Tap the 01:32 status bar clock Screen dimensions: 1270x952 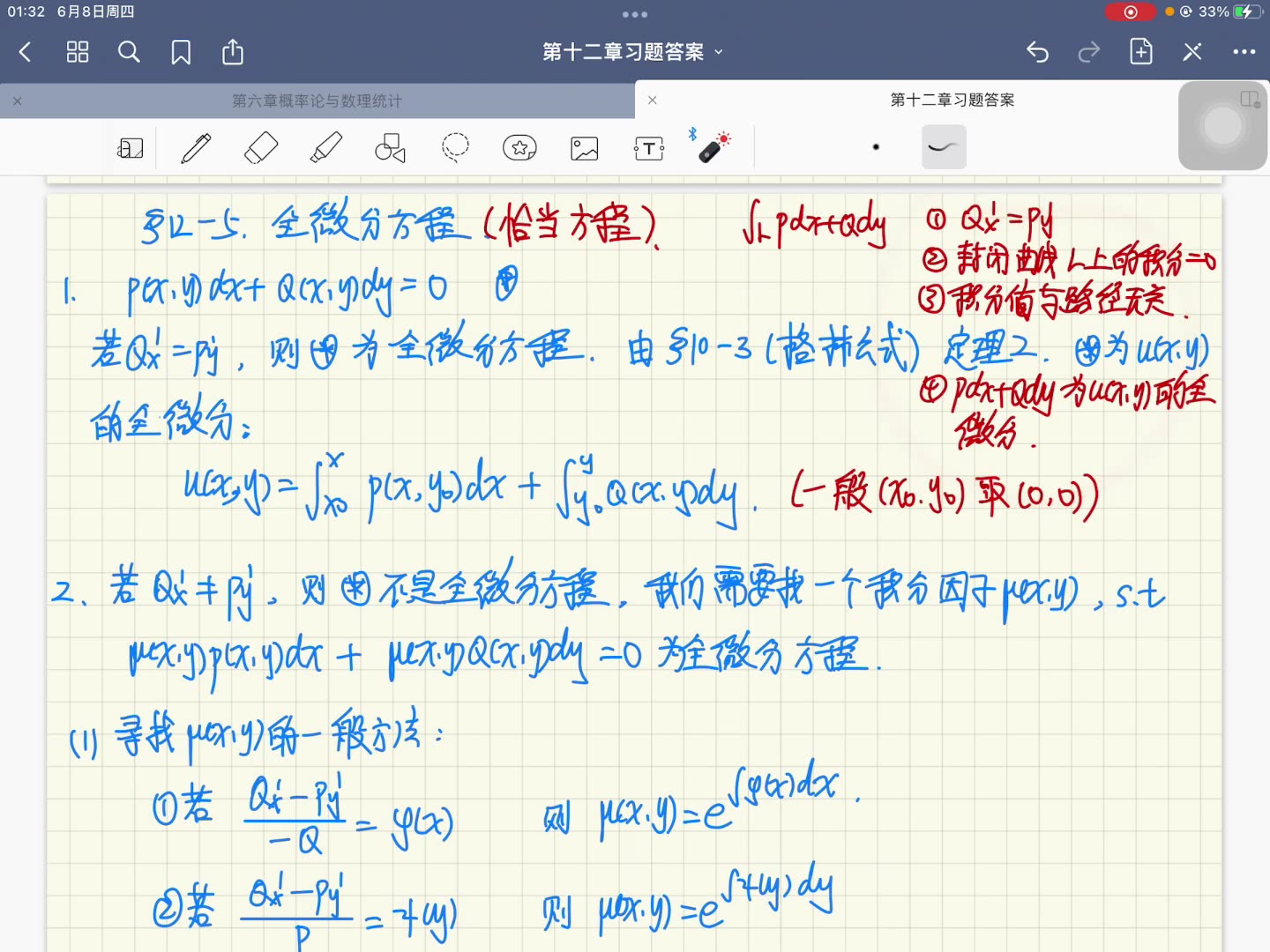click(x=26, y=11)
